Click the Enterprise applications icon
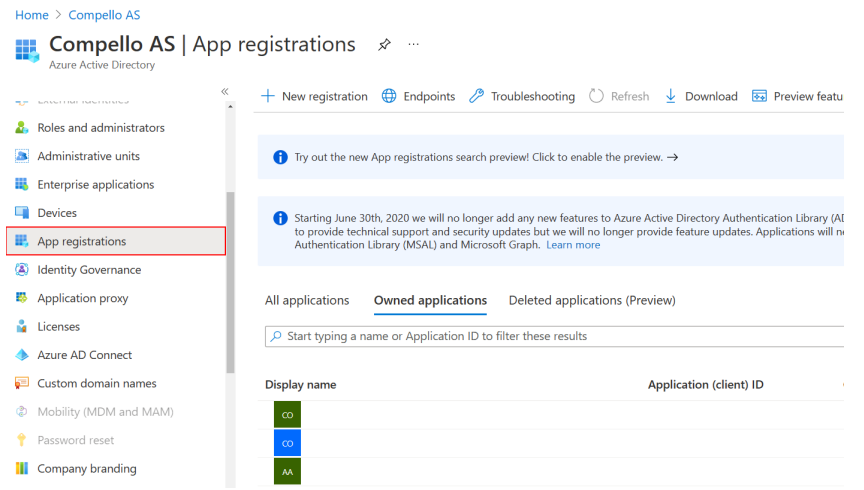The image size is (864, 490). coord(21,185)
